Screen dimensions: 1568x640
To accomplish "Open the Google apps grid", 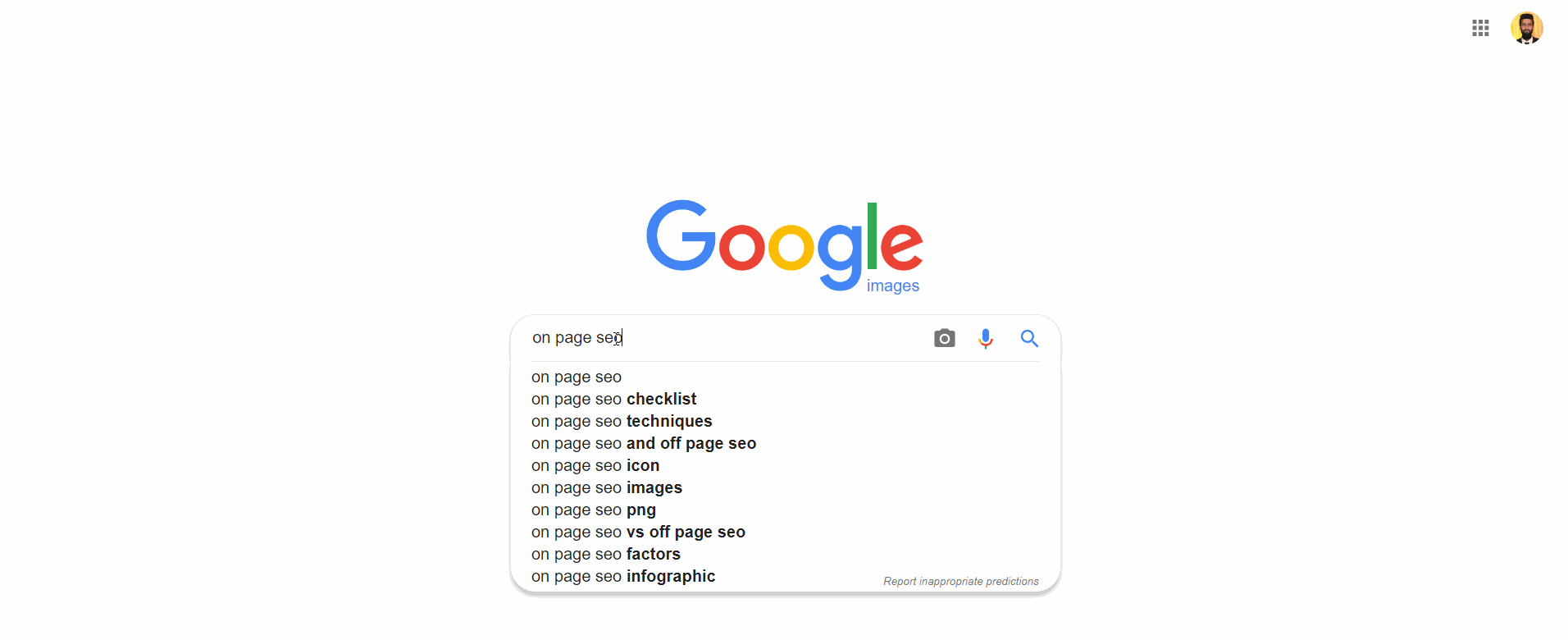I will point(1480,29).
